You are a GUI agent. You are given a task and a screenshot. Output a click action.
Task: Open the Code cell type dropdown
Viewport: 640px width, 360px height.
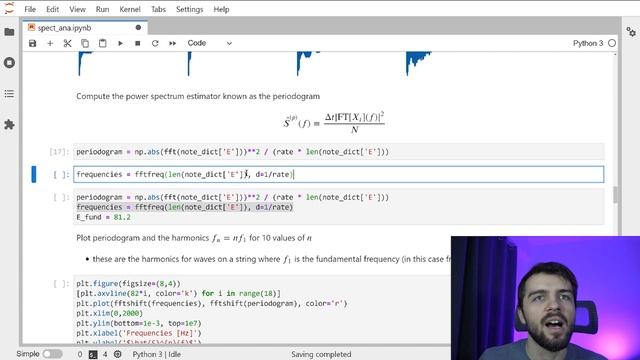[x=209, y=43]
